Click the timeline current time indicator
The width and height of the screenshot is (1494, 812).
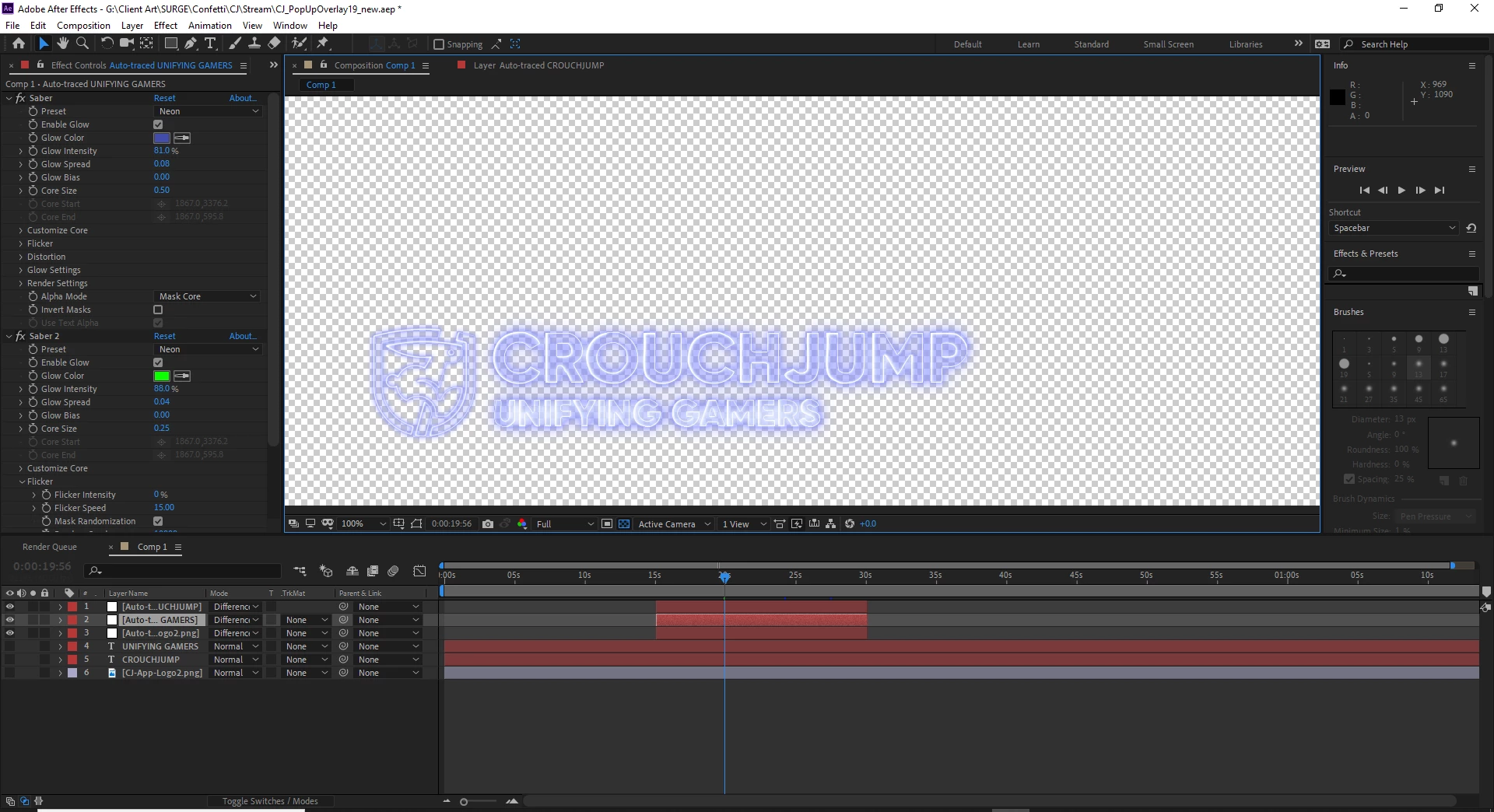tap(724, 576)
